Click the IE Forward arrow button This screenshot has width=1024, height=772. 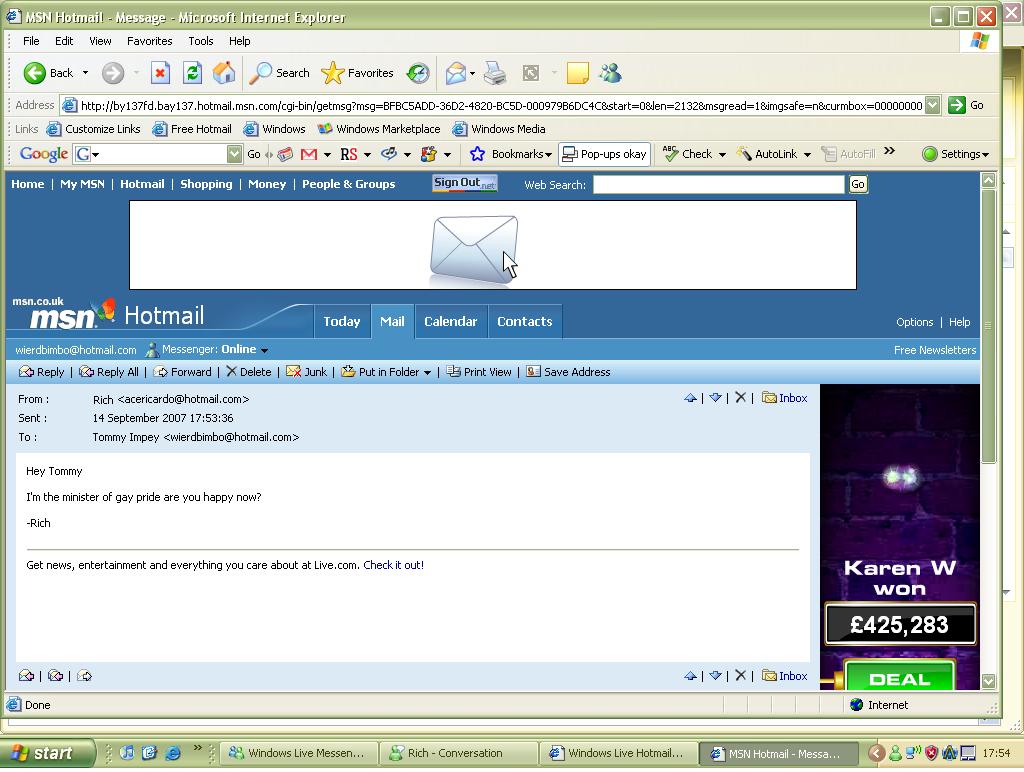[112, 73]
